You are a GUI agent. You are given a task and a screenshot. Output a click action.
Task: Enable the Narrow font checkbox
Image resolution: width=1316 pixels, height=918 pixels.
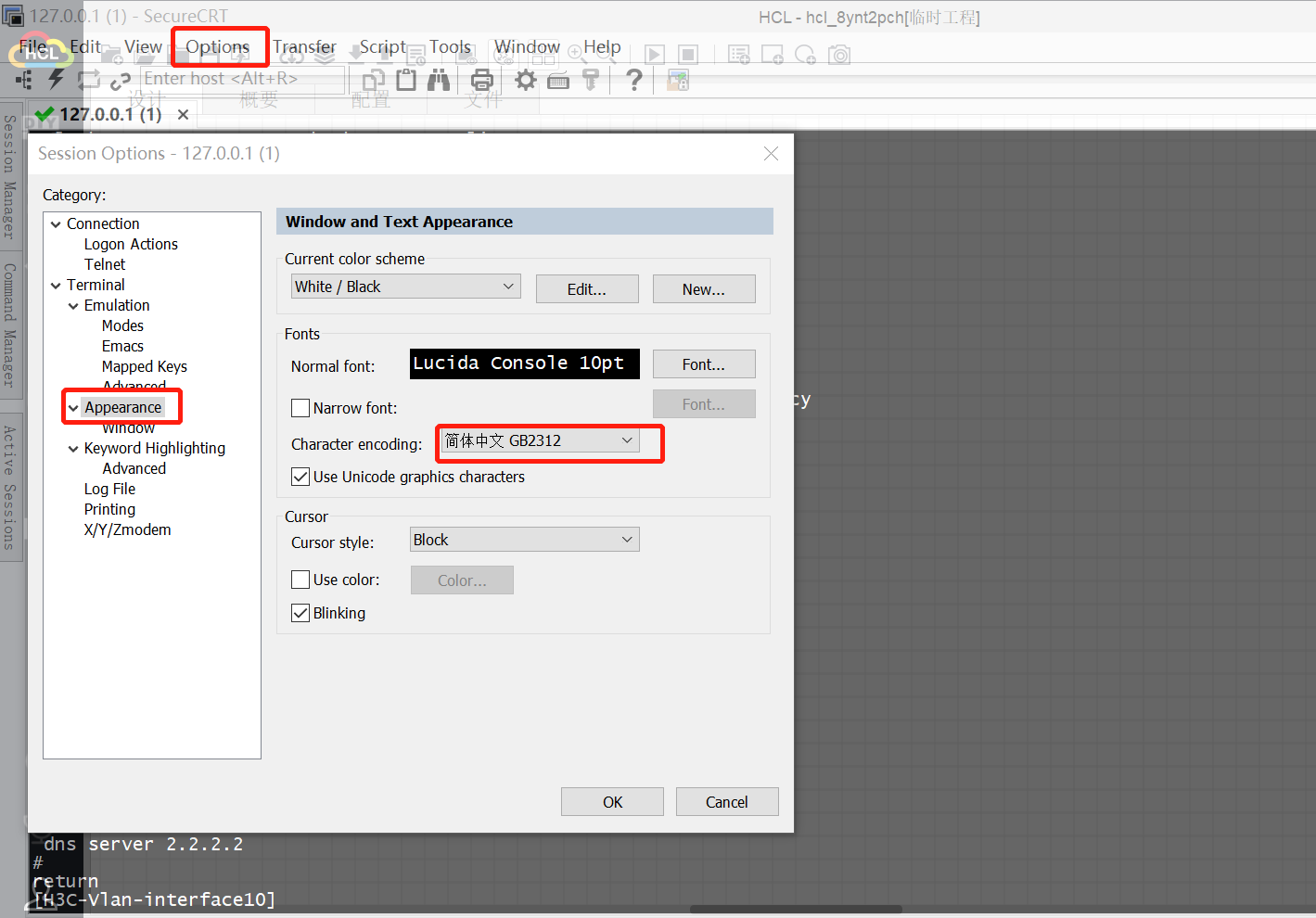point(300,408)
